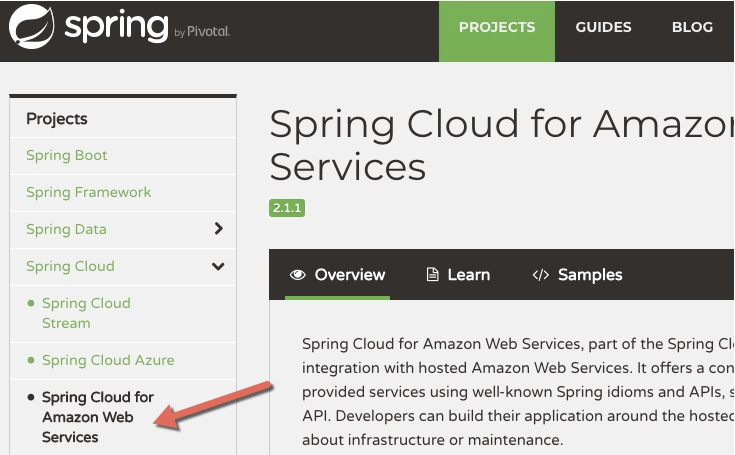Select Spring Cloud Azure in sidebar

point(108,360)
